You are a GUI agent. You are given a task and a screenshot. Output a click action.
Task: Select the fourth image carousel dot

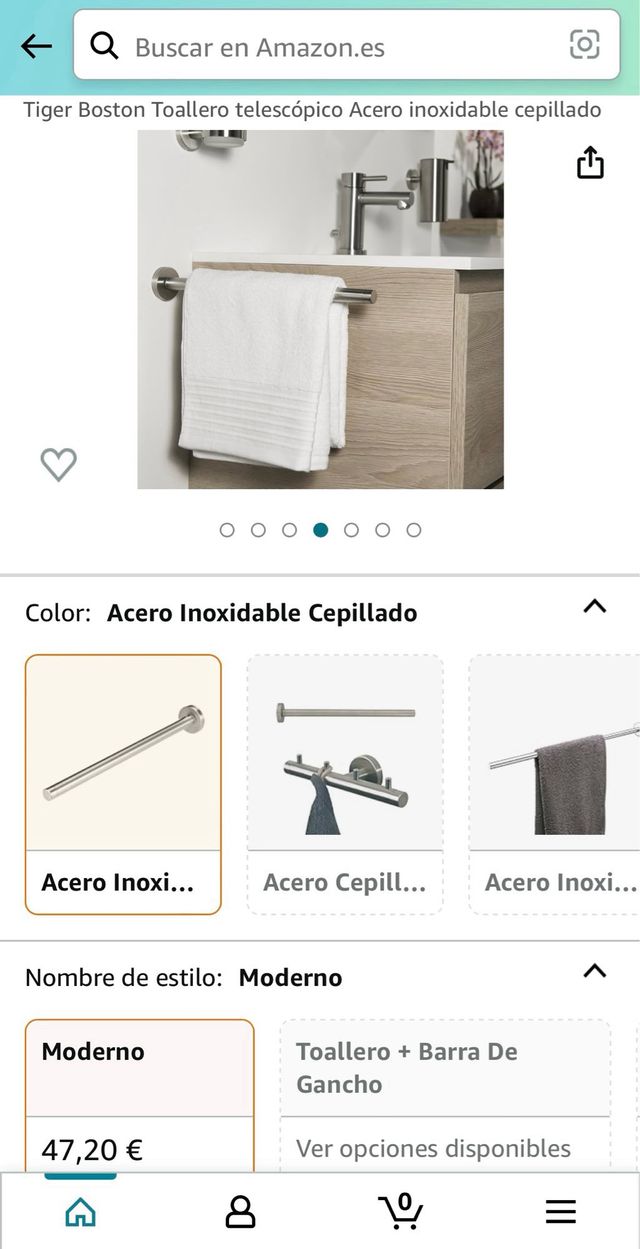point(321,531)
